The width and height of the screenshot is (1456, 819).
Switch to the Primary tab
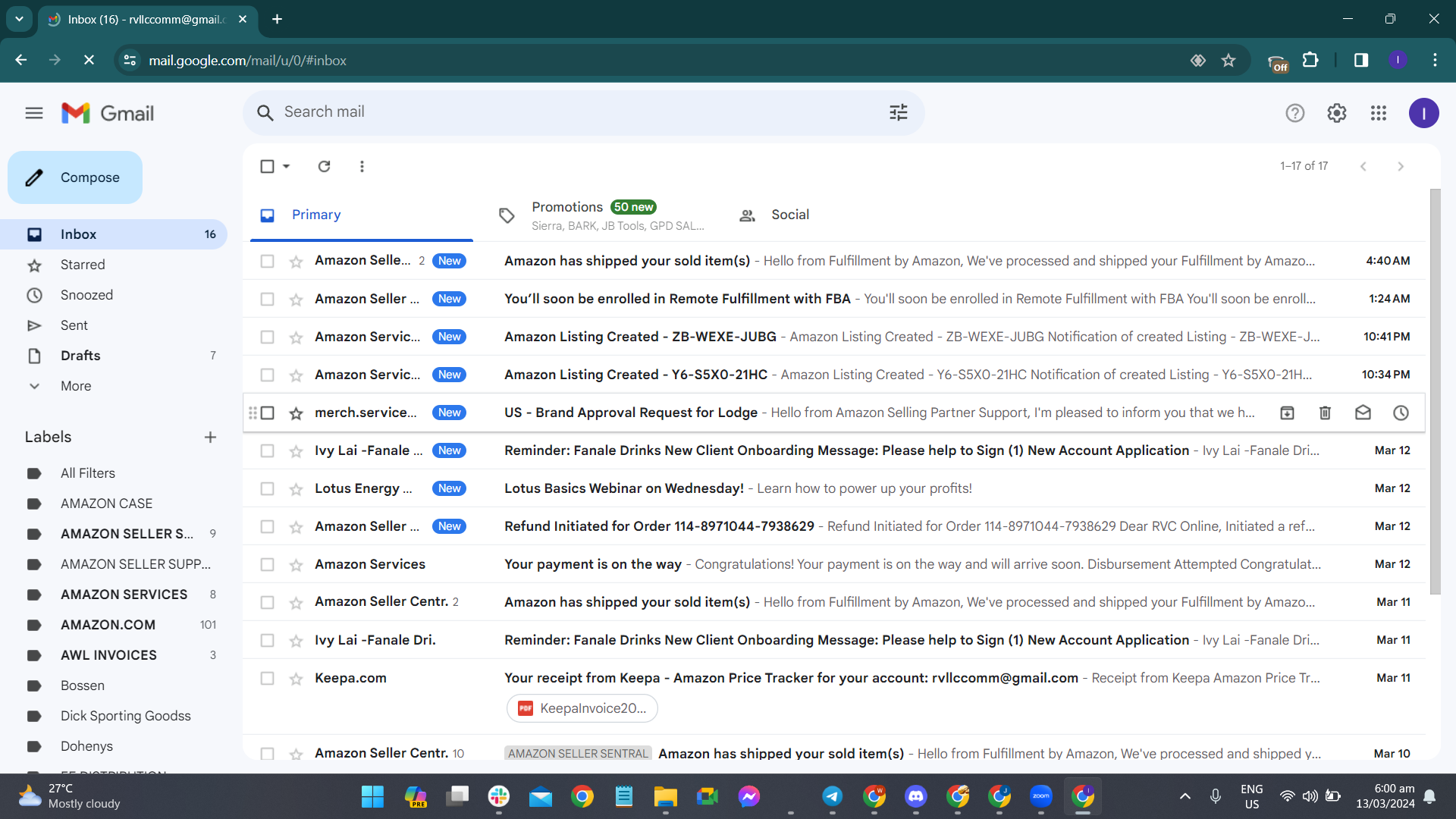[x=362, y=215]
